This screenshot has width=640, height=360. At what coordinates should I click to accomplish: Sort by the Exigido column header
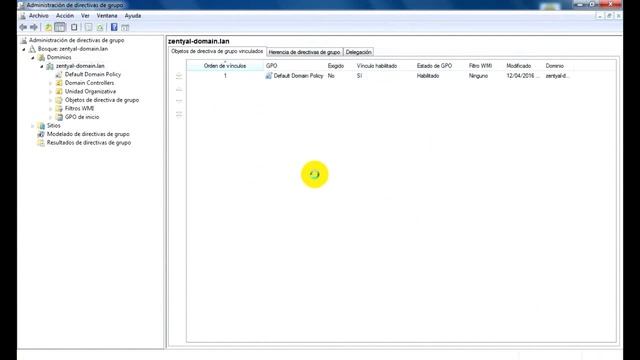pos(340,66)
